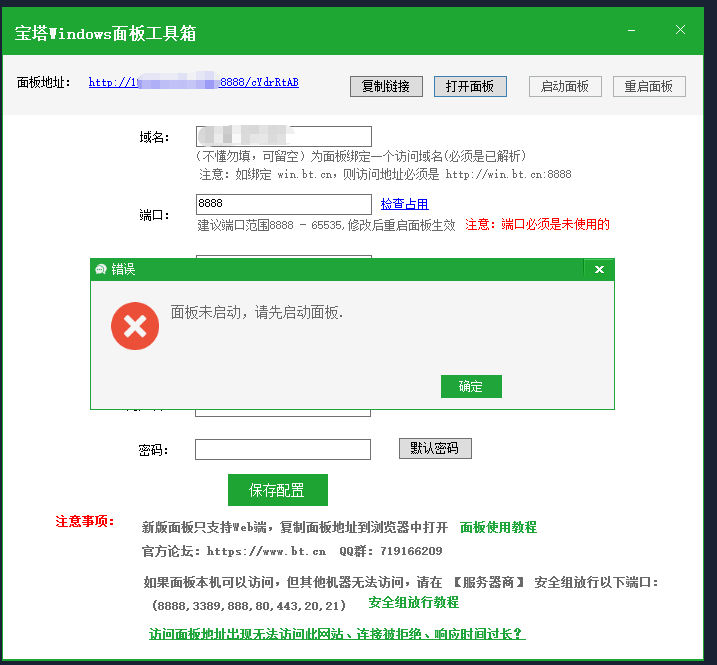Click the 打开面板 button

tap(470, 86)
